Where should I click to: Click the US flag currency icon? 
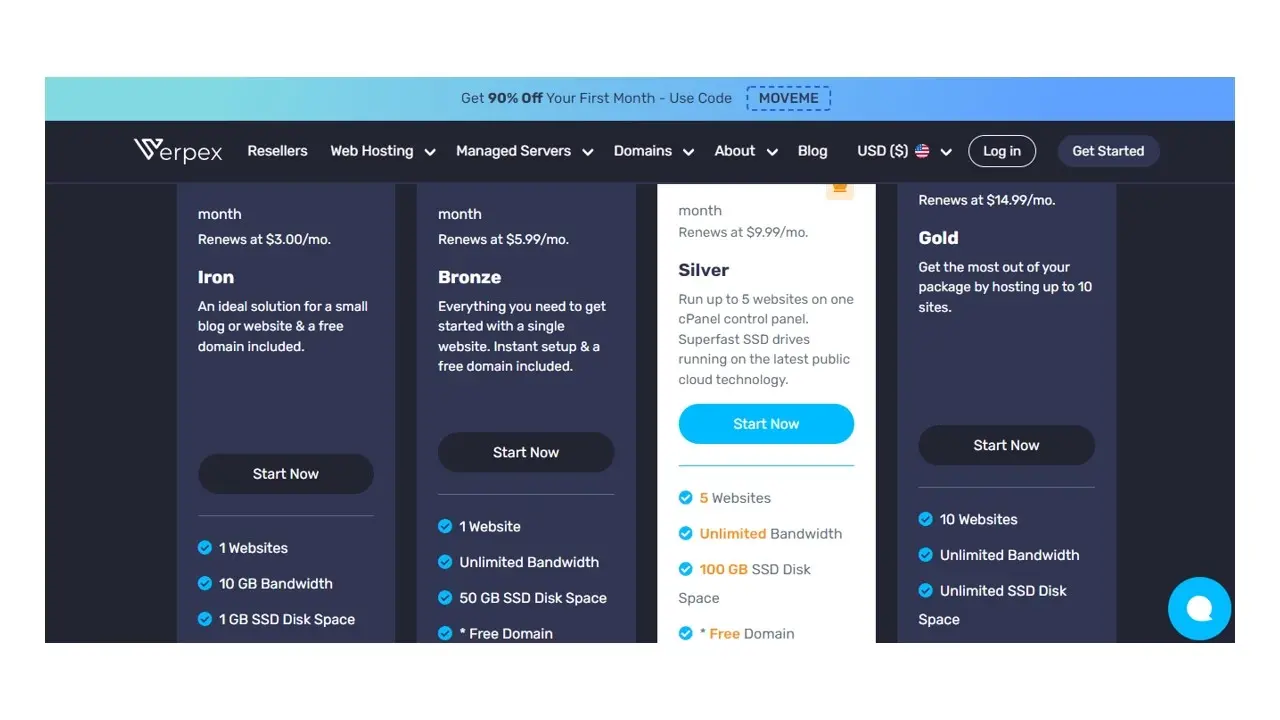(x=922, y=151)
